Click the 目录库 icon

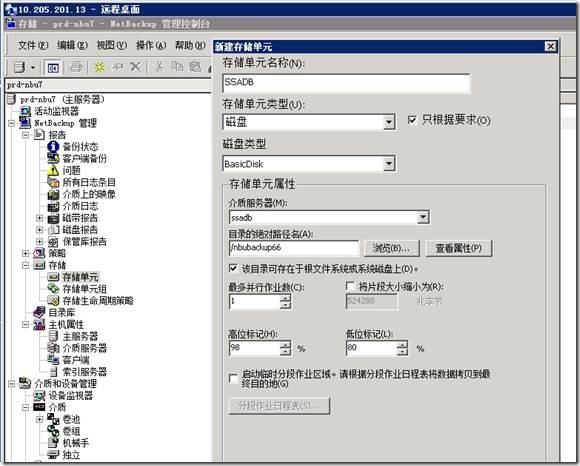click(39, 313)
